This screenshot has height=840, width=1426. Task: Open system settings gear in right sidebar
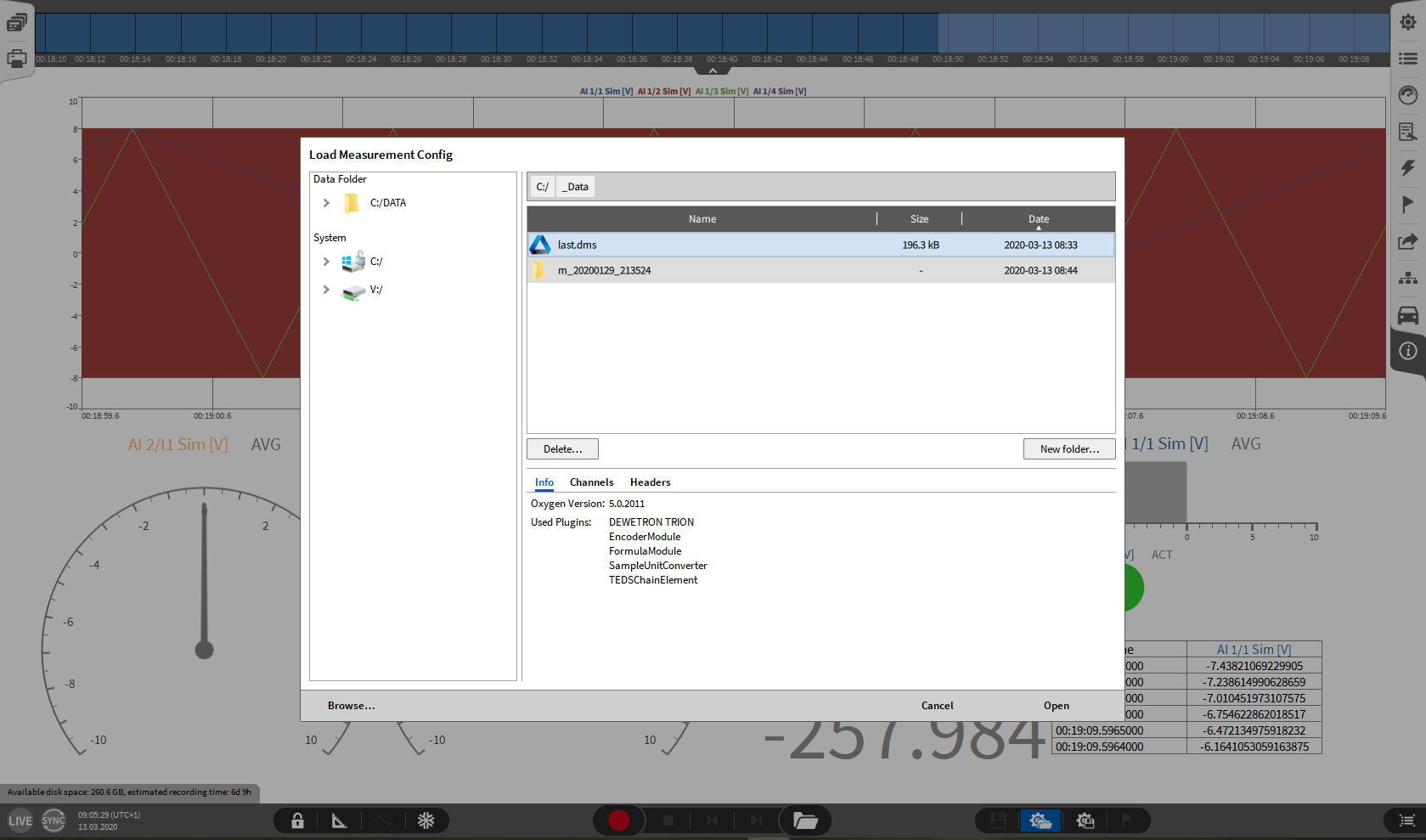pos(1407,22)
